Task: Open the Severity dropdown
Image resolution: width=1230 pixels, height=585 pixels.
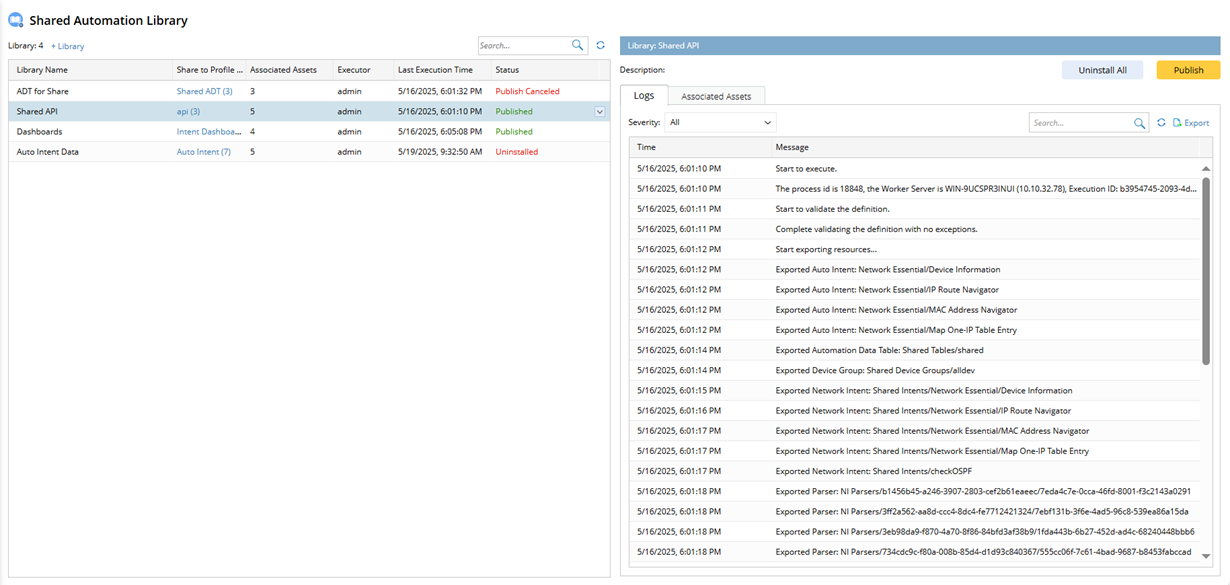Action: click(x=720, y=122)
